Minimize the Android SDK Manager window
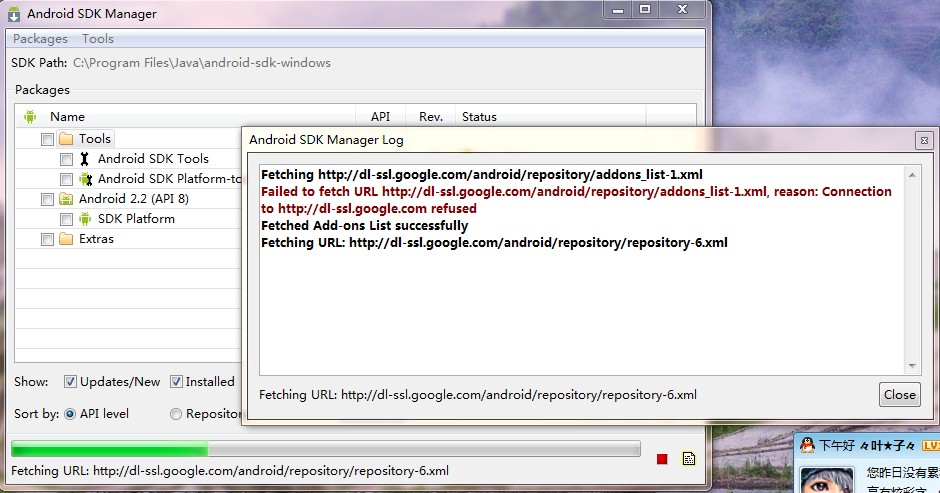This screenshot has height=493, width=940. [618, 10]
